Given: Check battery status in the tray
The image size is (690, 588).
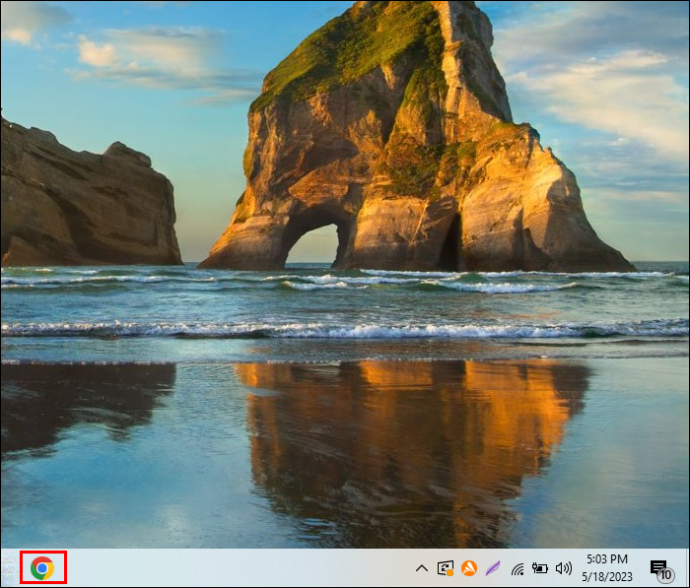Looking at the screenshot, I should click(x=540, y=568).
